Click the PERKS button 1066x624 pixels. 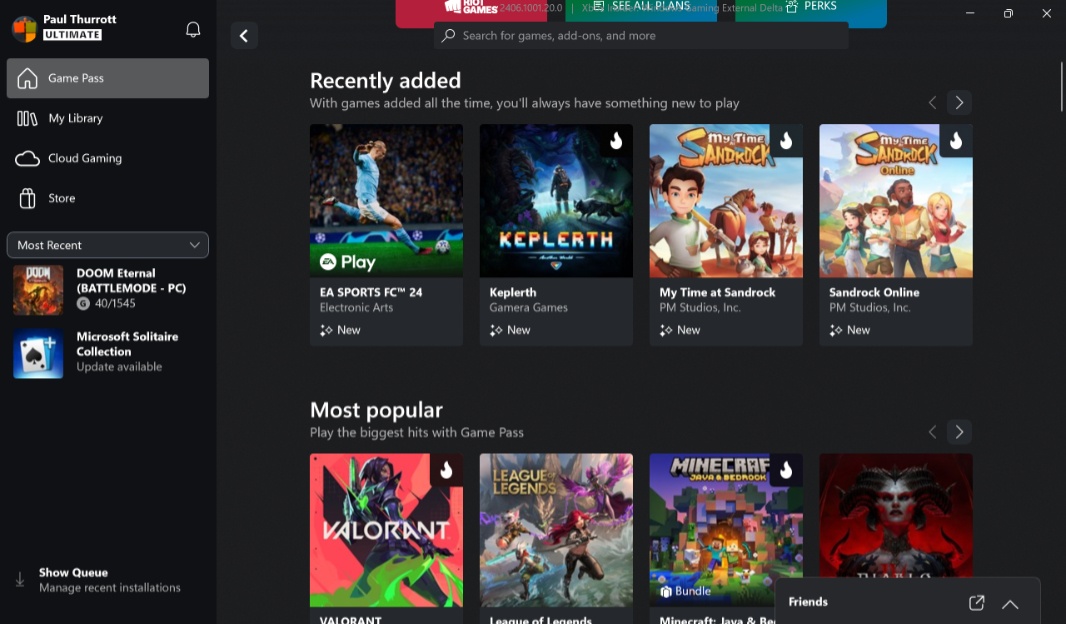coord(811,7)
